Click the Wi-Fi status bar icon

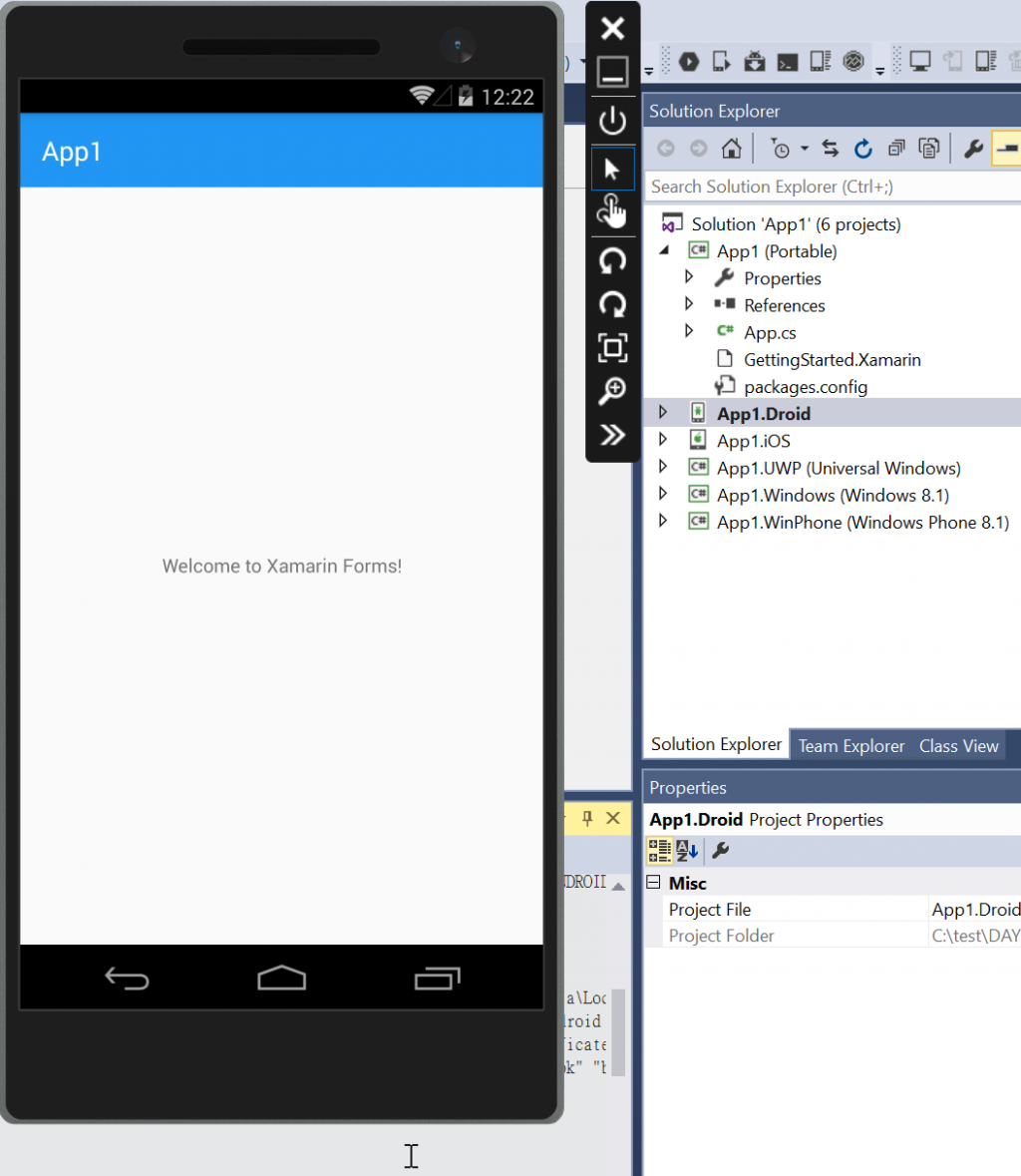[x=422, y=95]
